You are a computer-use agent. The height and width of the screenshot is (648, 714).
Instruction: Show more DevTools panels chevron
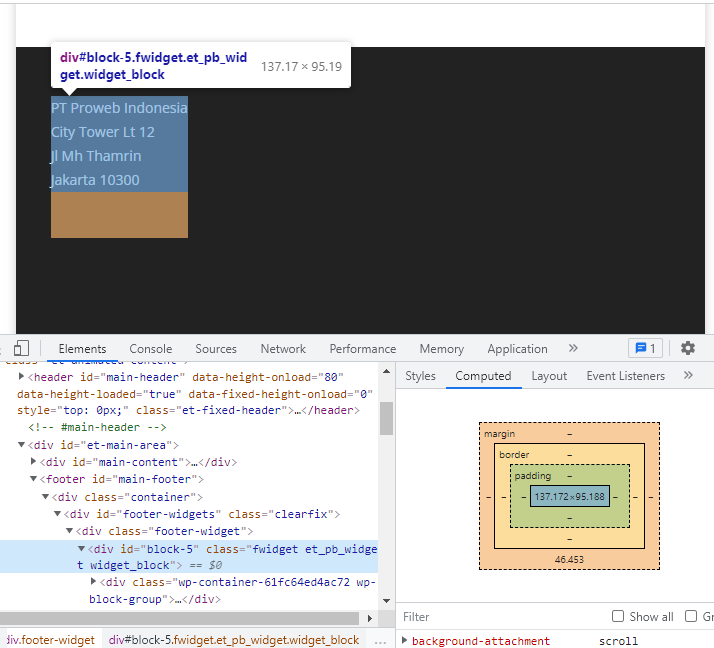click(573, 348)
